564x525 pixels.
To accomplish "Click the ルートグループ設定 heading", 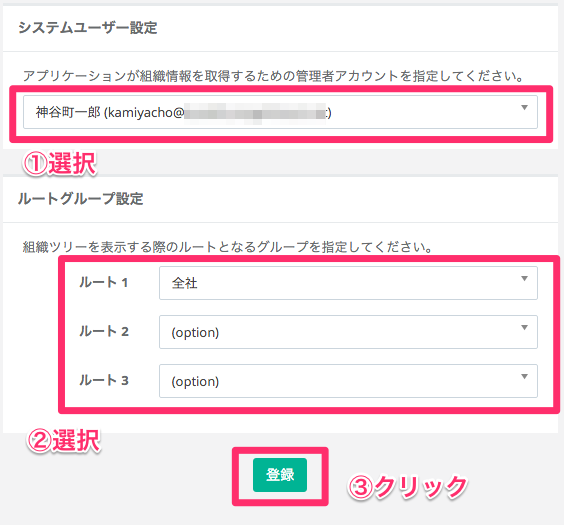I will [81, 198].
